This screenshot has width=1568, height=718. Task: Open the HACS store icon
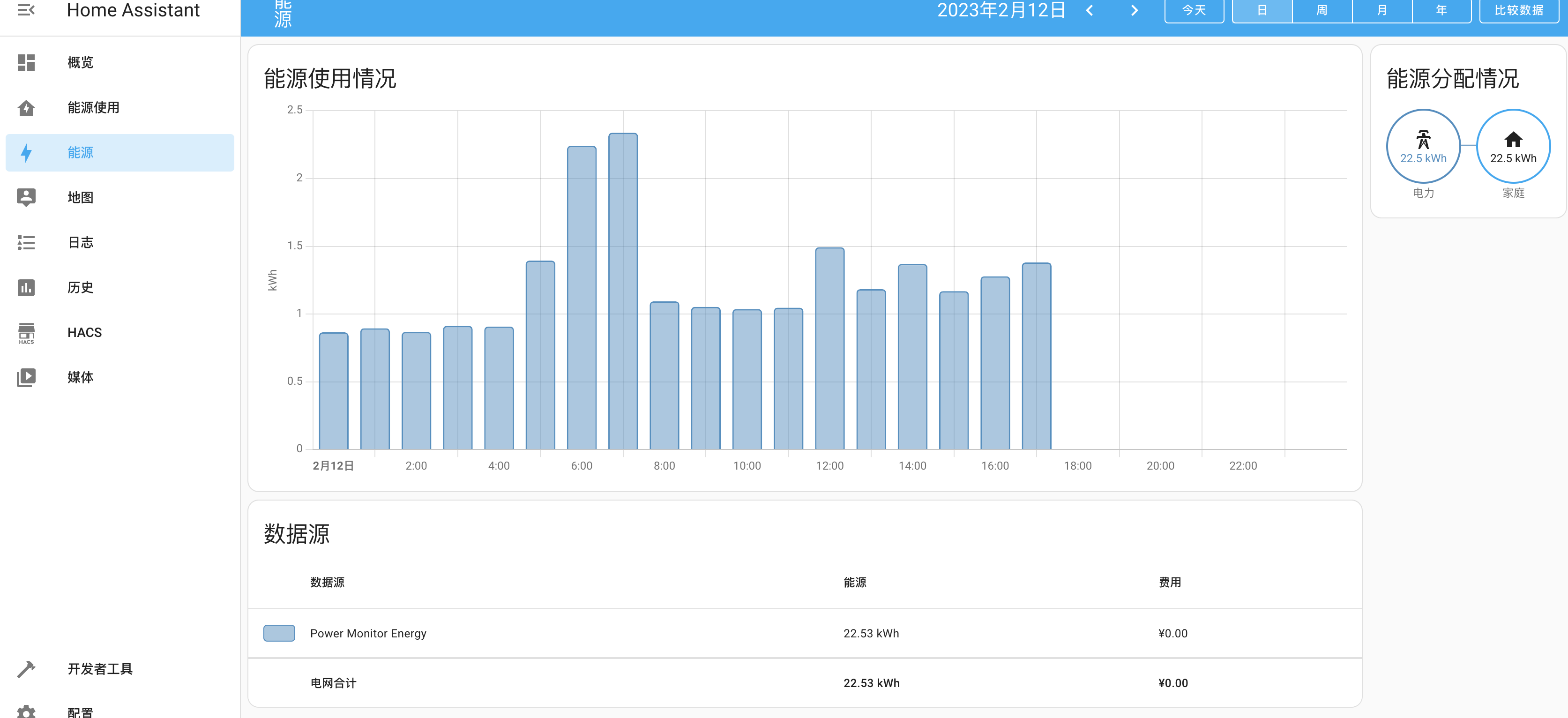(x=26, y=332)
